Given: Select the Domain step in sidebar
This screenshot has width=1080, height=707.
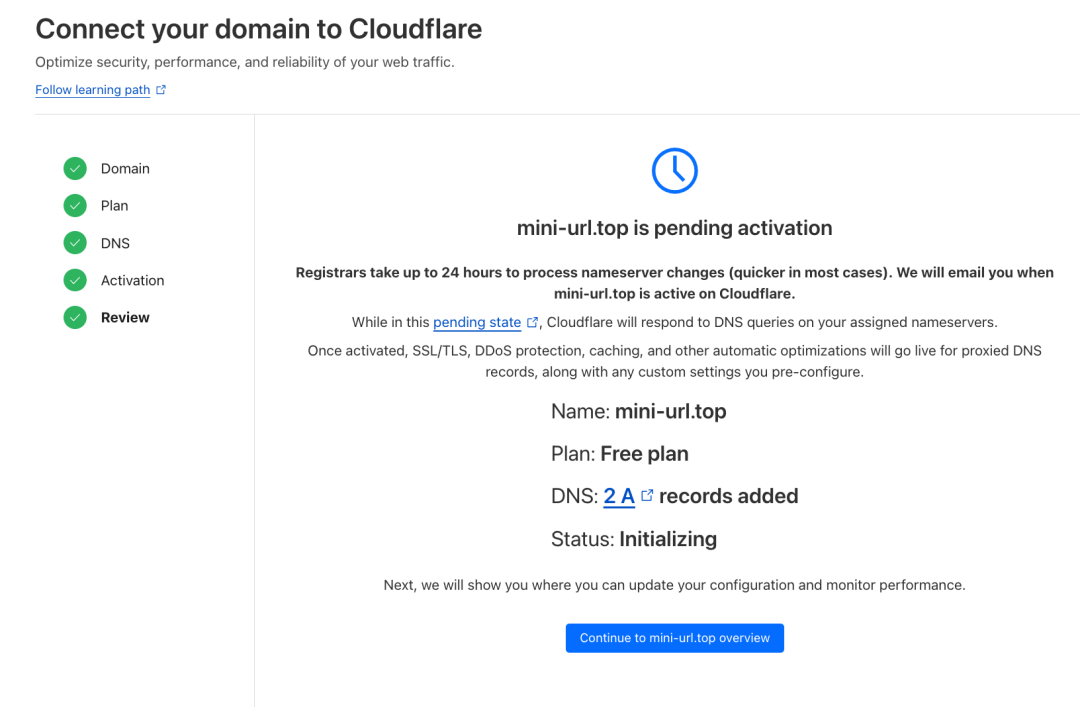Looking at the screenshot, I should [125, 168].
